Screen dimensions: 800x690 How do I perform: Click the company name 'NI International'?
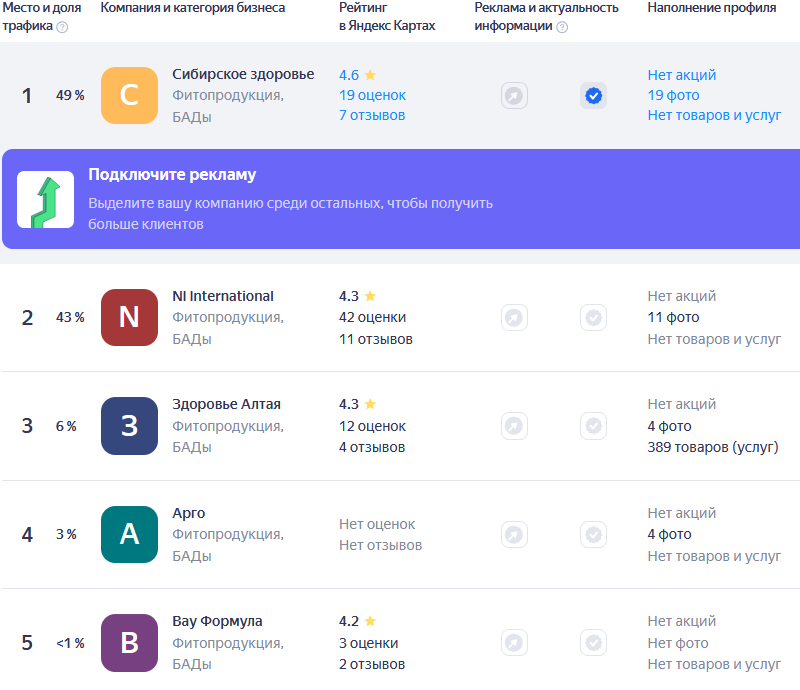click(223, 296)
